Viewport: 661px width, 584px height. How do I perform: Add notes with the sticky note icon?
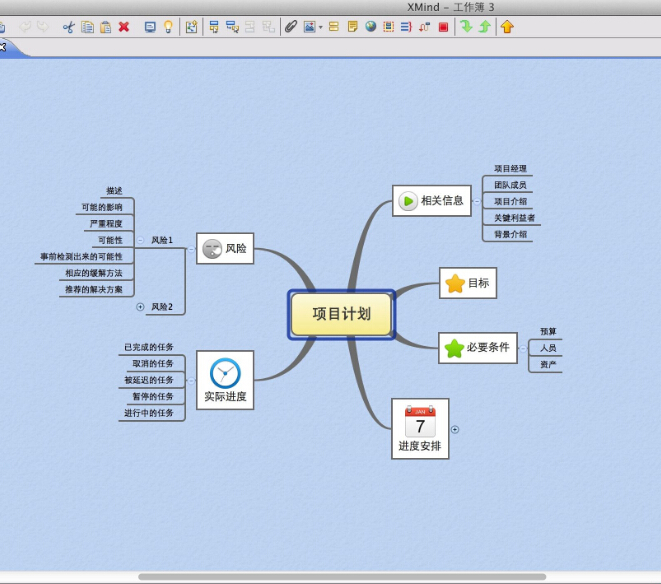coord(352,27)
